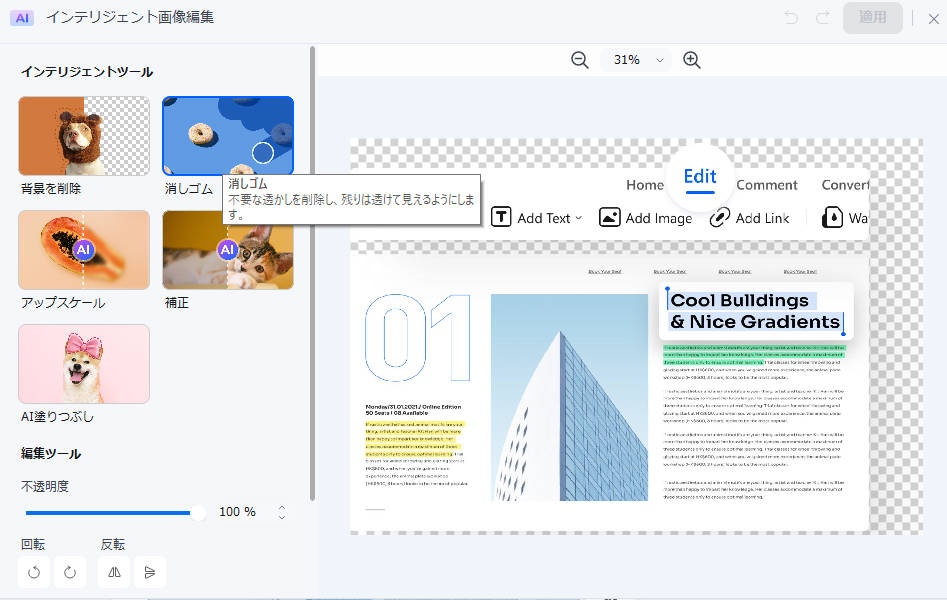Flip the image horizontally
The image size is (947, 600).
click(113, 572)
